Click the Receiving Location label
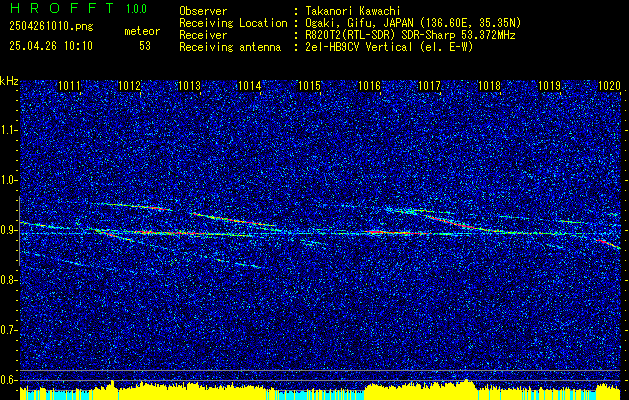The width and height of the screenshot is (629, 400). point(233,23)
